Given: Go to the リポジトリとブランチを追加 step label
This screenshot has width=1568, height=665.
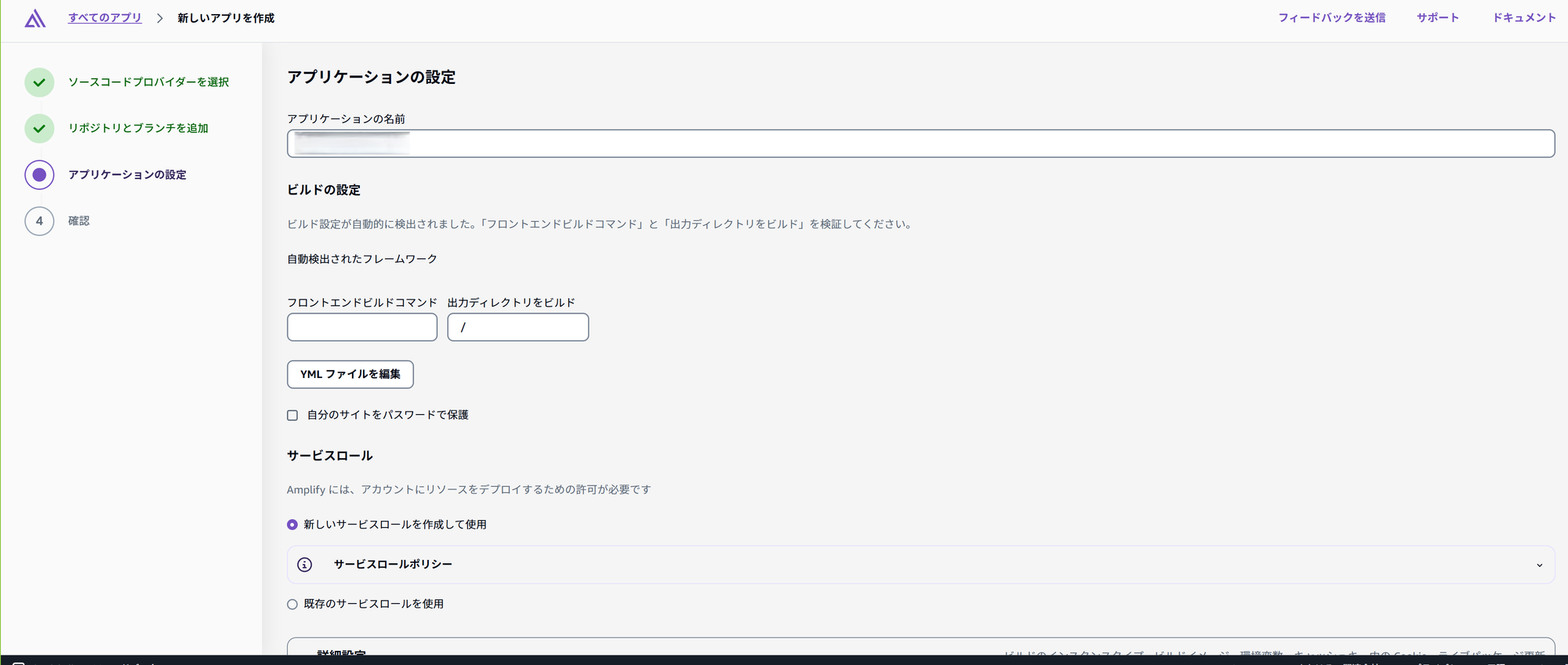Looking at the screenshot, I should tap(138, 129).
